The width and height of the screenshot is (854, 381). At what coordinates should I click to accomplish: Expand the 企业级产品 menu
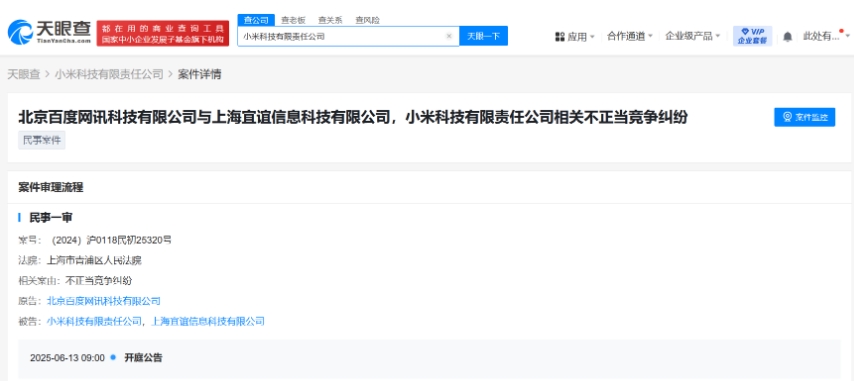pos(692,36)
